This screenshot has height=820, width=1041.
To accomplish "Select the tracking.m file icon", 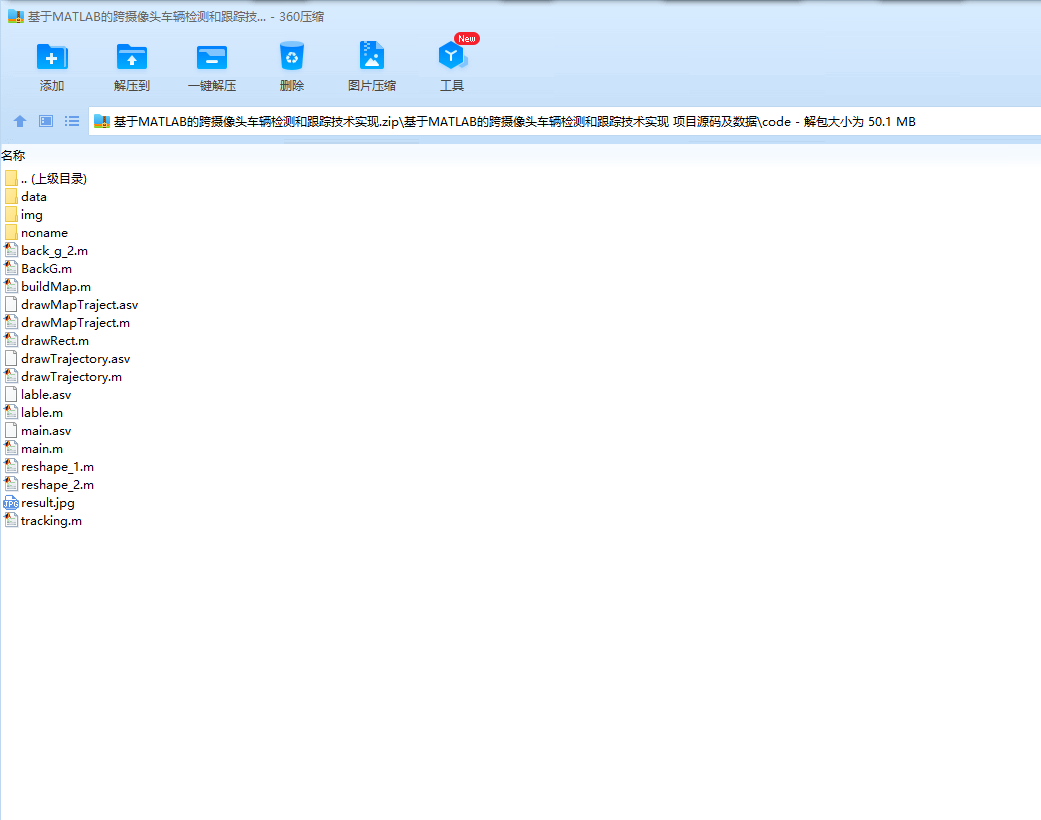I will [x=11, y=521].
